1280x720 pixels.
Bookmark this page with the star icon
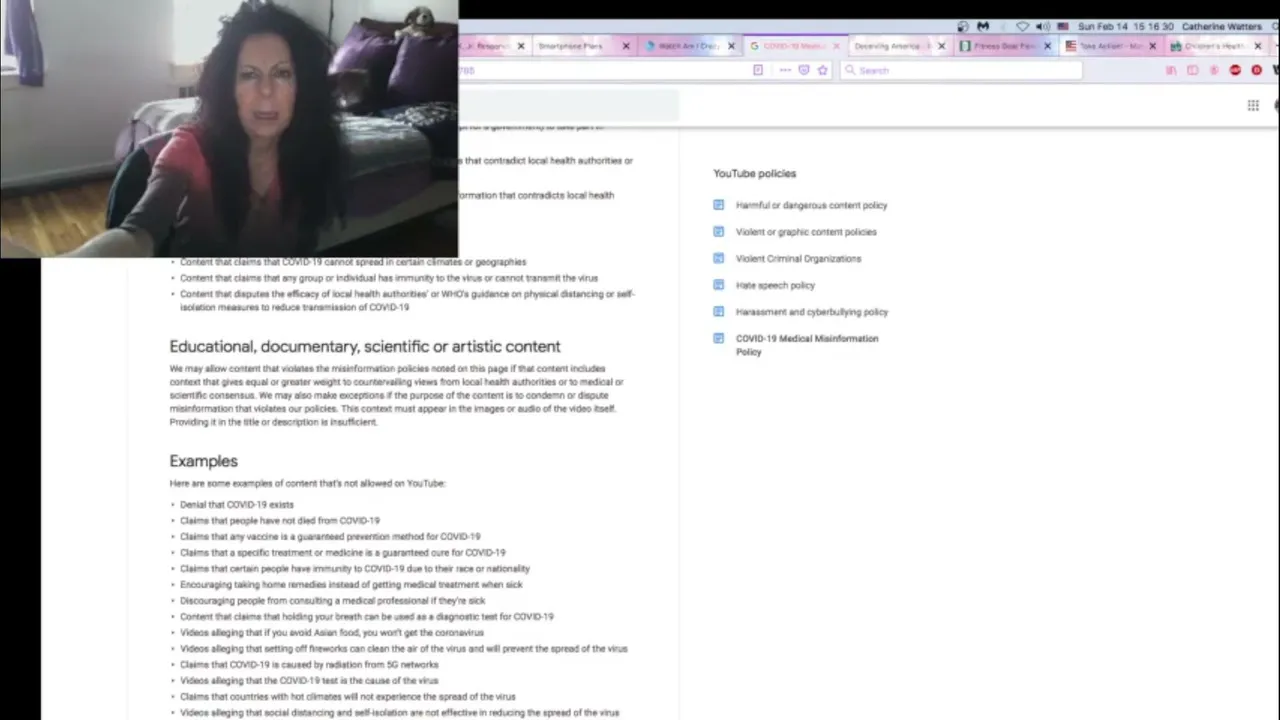823,70
